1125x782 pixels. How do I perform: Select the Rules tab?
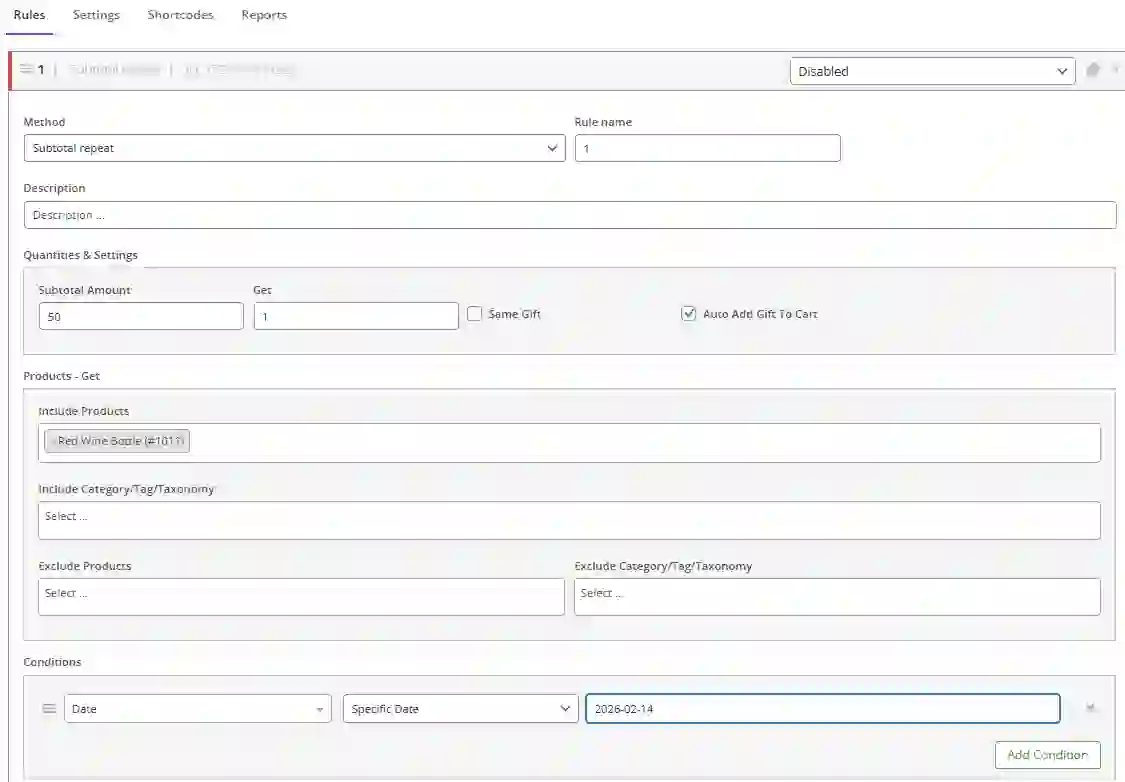point(29,15)
